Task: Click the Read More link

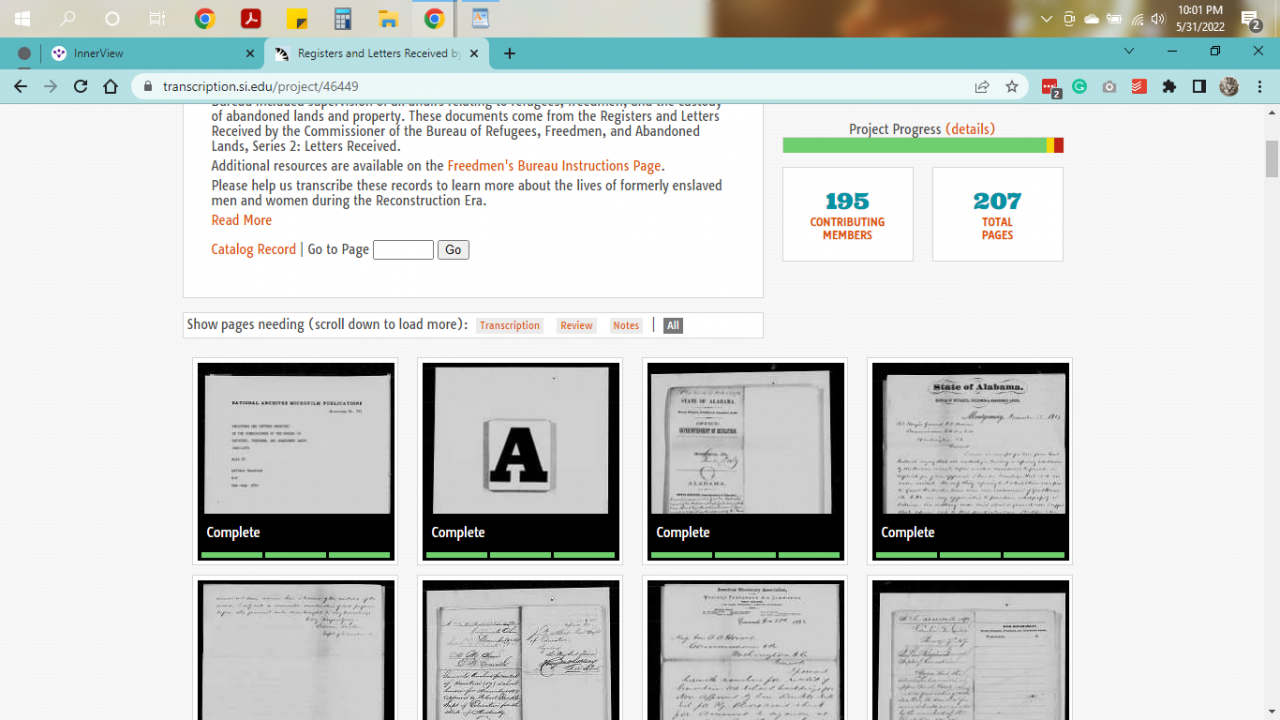Action: [241, 220]
